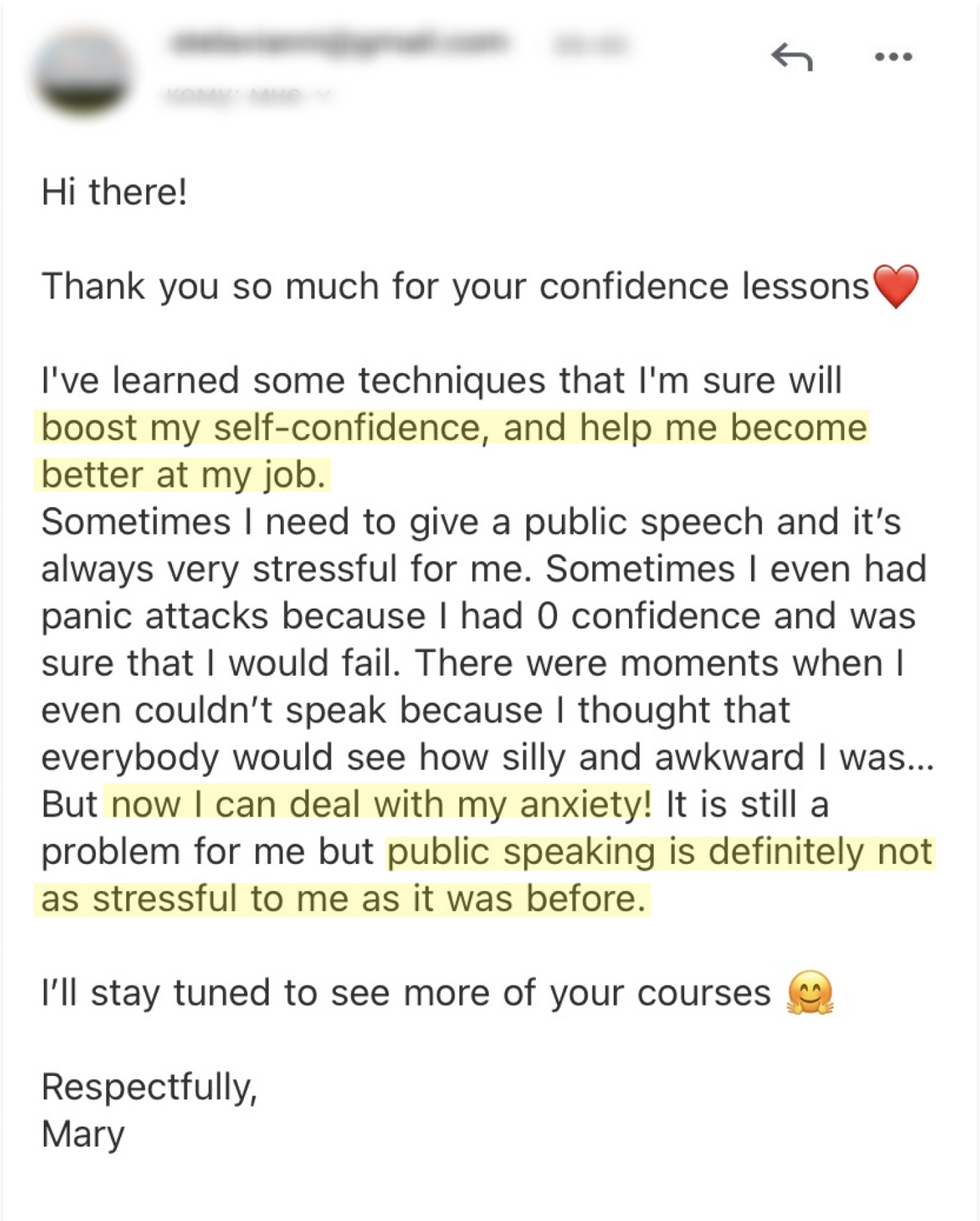Screen dimensions: 980x1221
Task: Click highlighted "public speaking is definitely not" text
Action: (660, 851)
